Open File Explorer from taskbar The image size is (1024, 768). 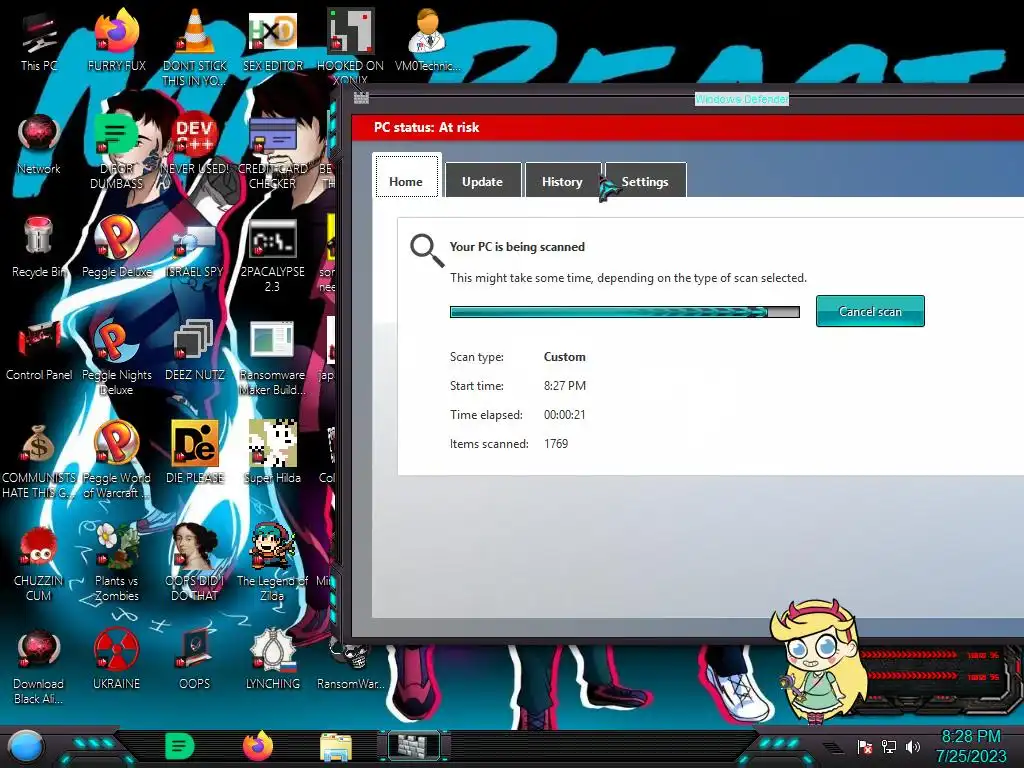tap(336, 747)
